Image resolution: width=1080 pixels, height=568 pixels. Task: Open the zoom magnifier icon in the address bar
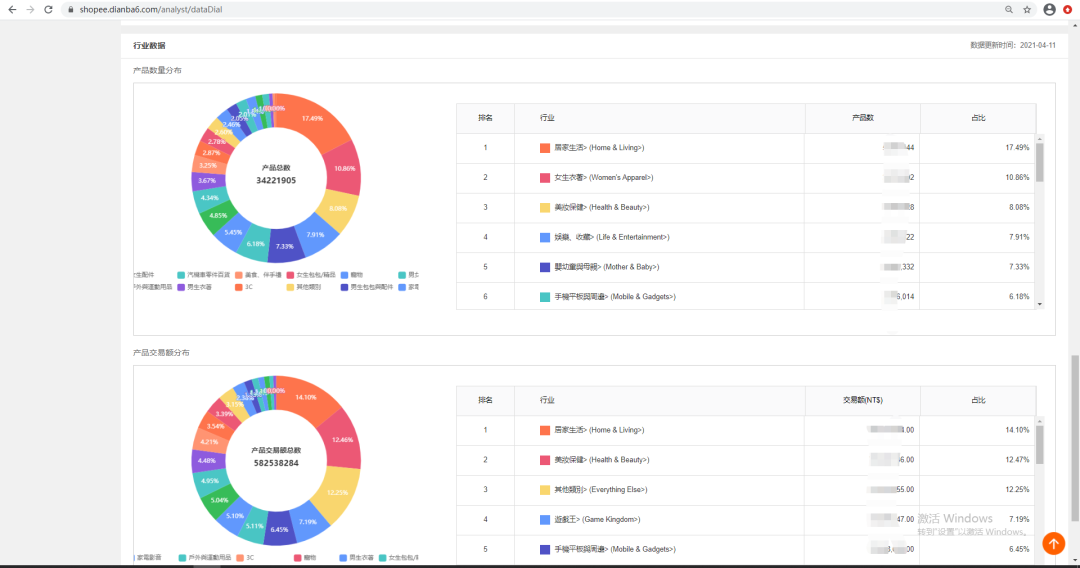click(1008, 10)
